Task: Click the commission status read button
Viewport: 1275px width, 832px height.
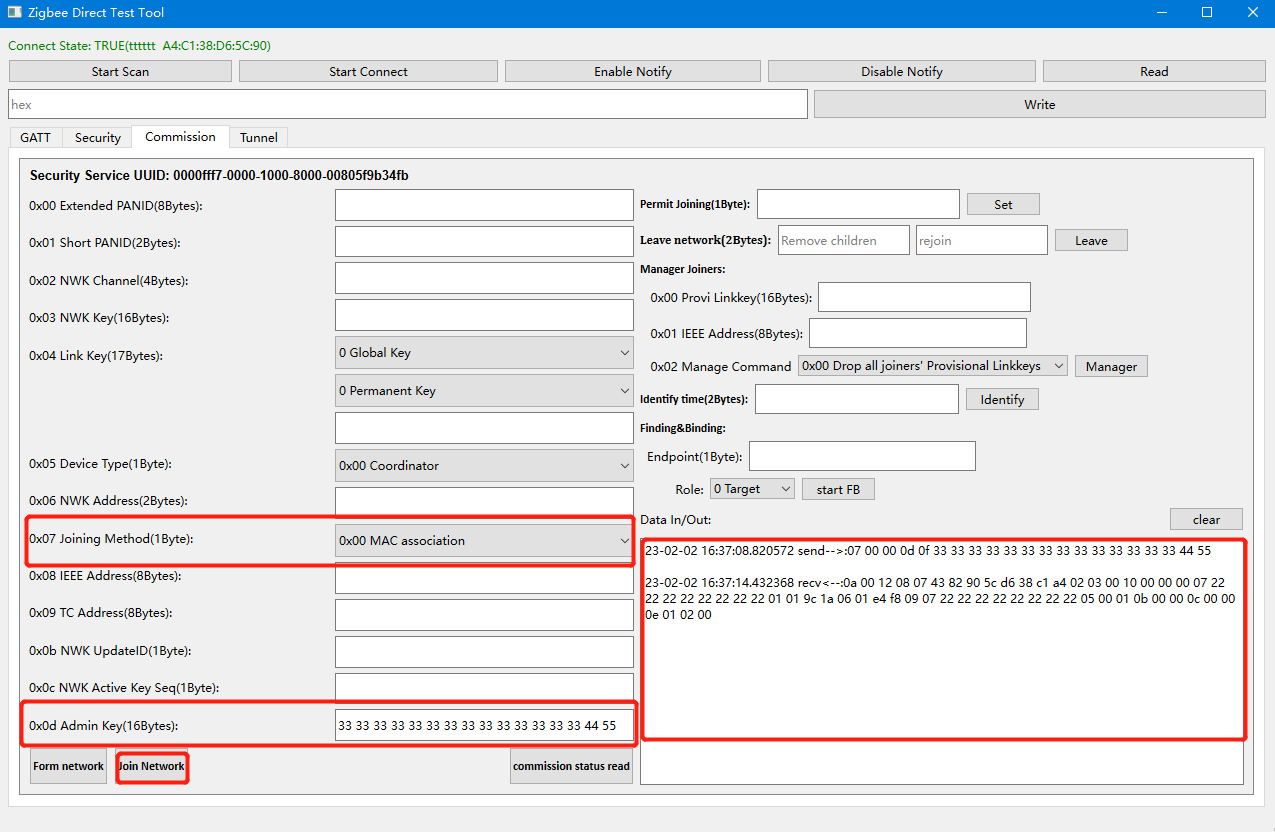Action: pos(571,766)
